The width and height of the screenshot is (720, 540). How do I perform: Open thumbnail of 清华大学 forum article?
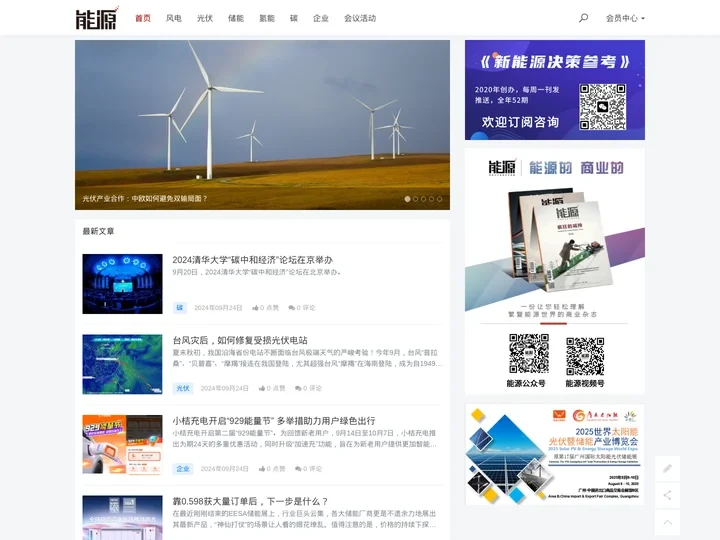[x=122, y=284]
